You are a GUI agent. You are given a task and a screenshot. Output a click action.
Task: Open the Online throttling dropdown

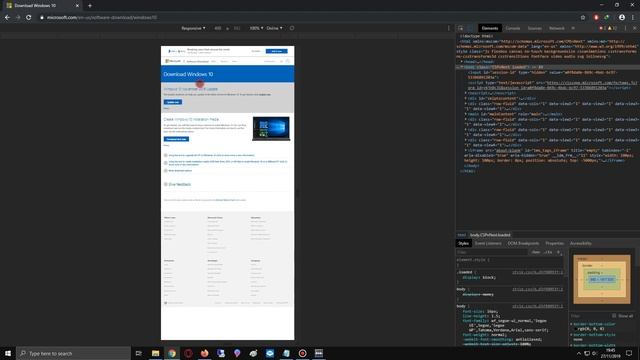274,28
